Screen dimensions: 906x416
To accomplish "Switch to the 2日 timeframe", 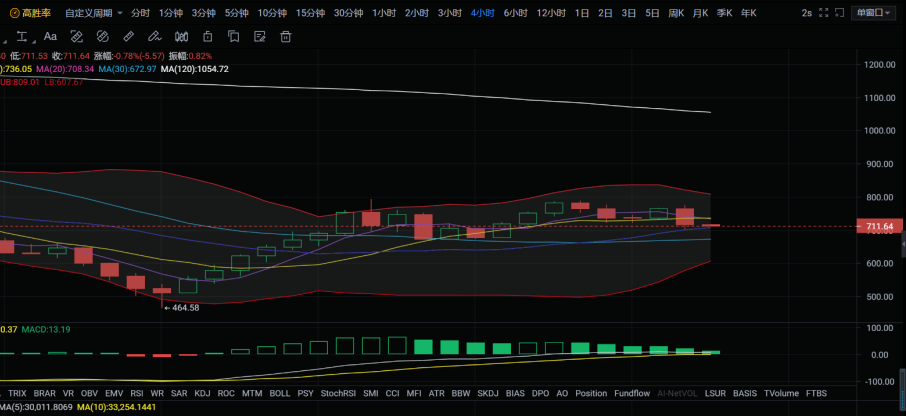I will click(x=605, y=13).
